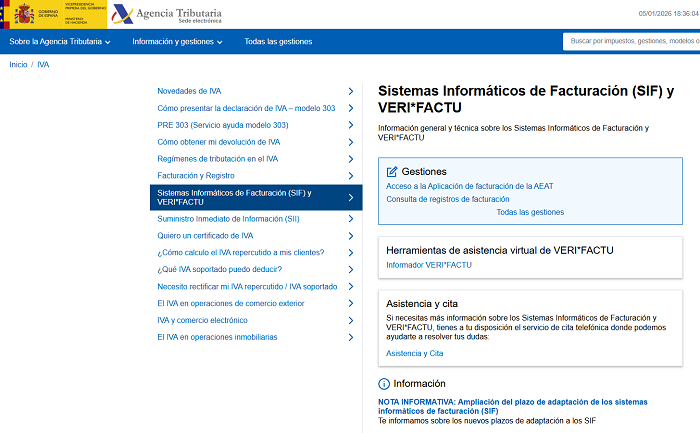Viewport: 700px width, 433px height.
Task: Expand chevron next to IVA repercutido a clientes
Action: pyautogui.click(x=351, y=253)
